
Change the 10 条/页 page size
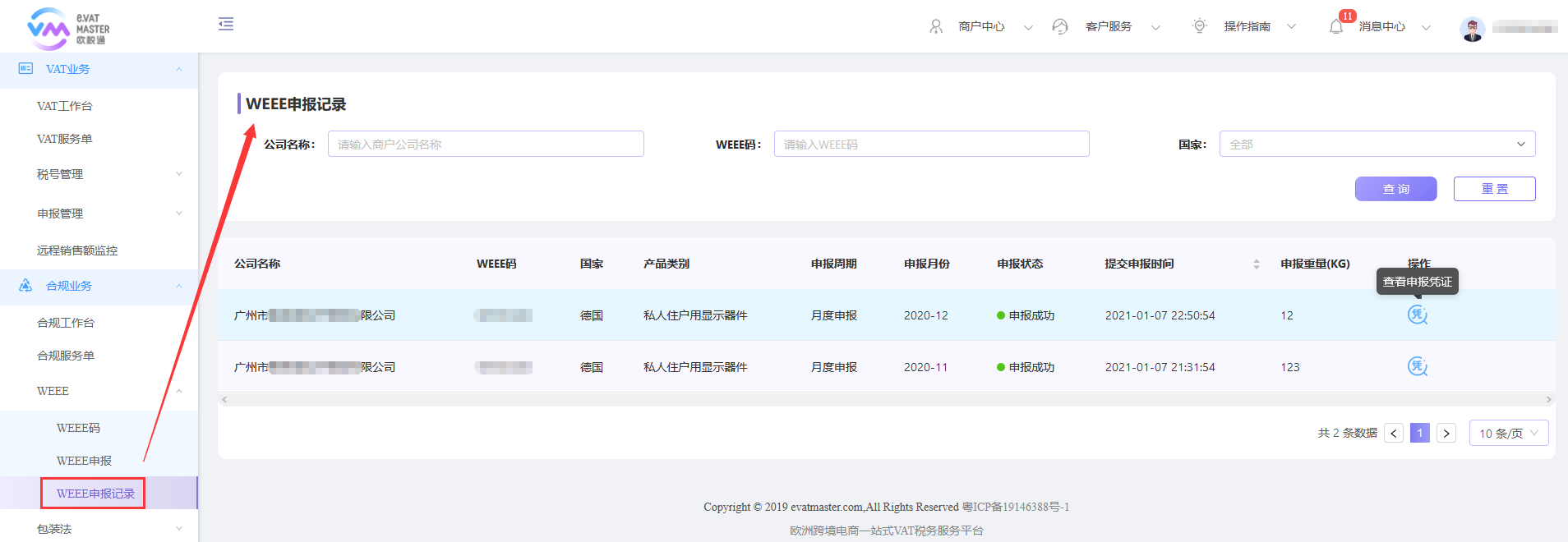(x=1509, y=433)
